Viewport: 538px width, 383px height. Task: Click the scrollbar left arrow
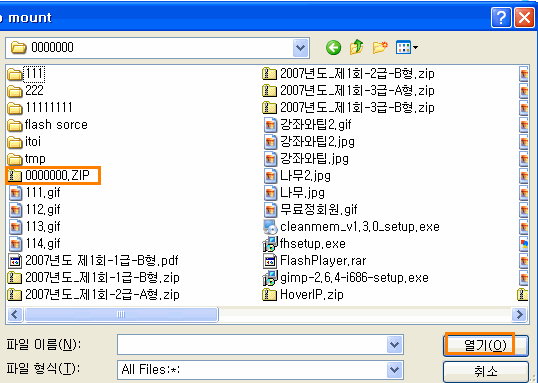[15, 314]
